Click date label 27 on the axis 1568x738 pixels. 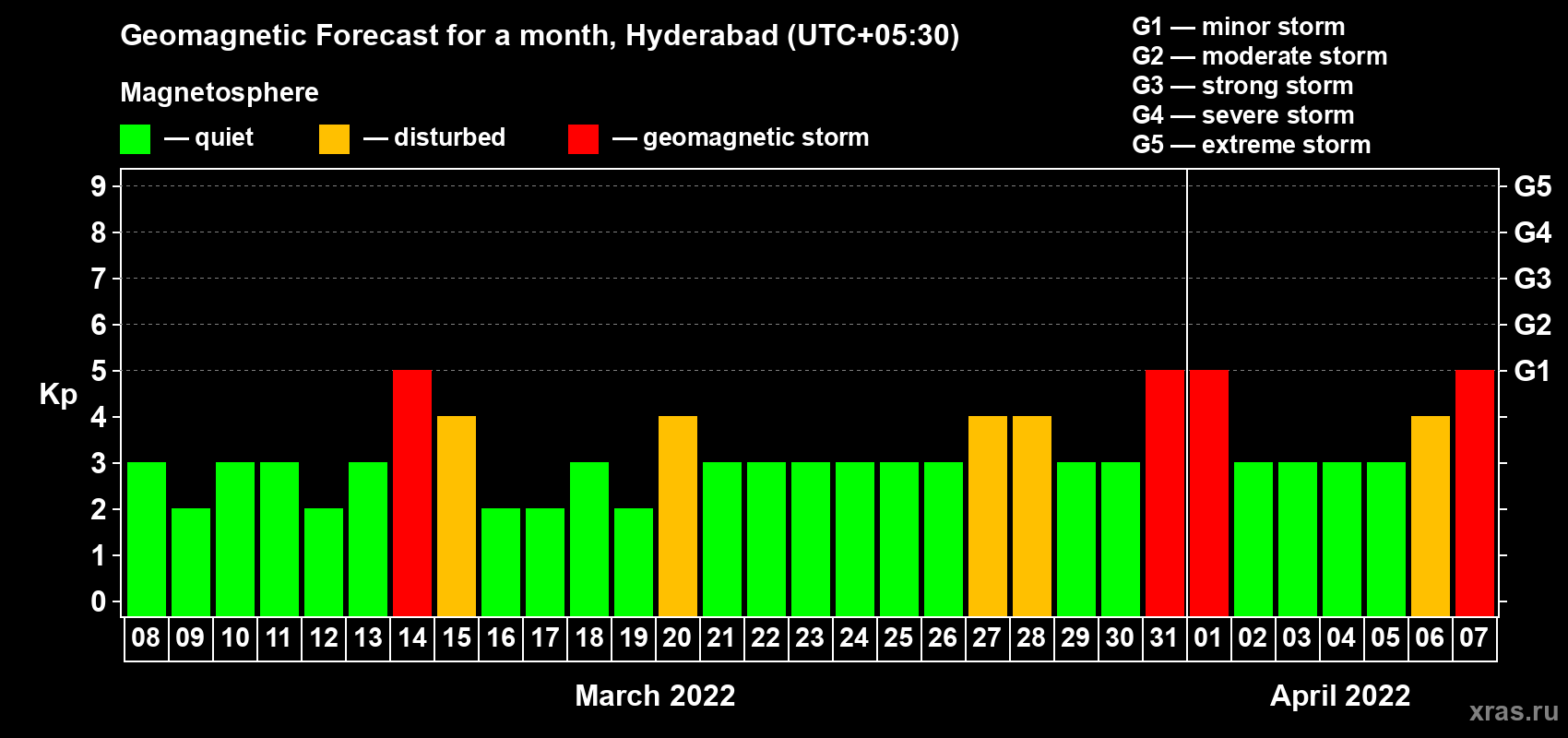pyautogui.click(x=987, y=637)
